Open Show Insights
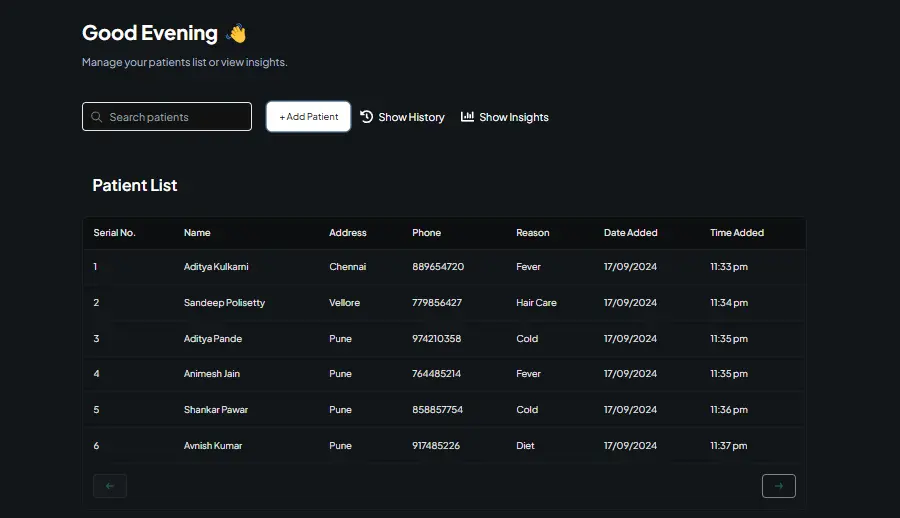The height and width of the screenshot is (518, 900). click(x=505, y=117)
